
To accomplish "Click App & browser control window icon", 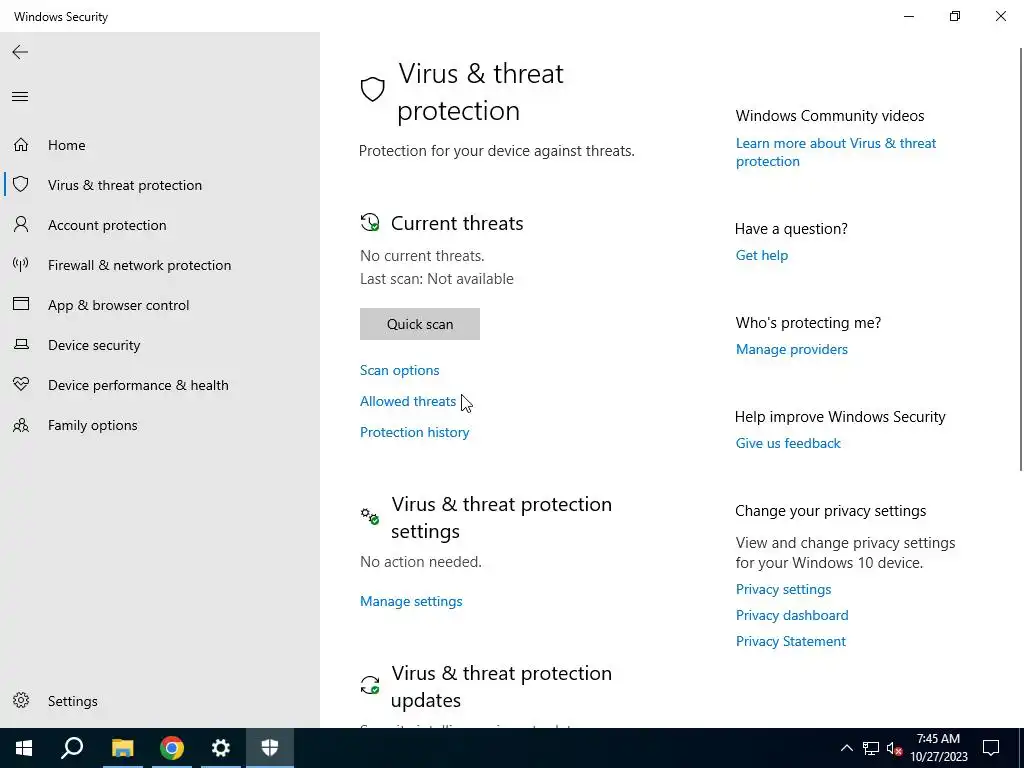I will (x=21, y=304).
